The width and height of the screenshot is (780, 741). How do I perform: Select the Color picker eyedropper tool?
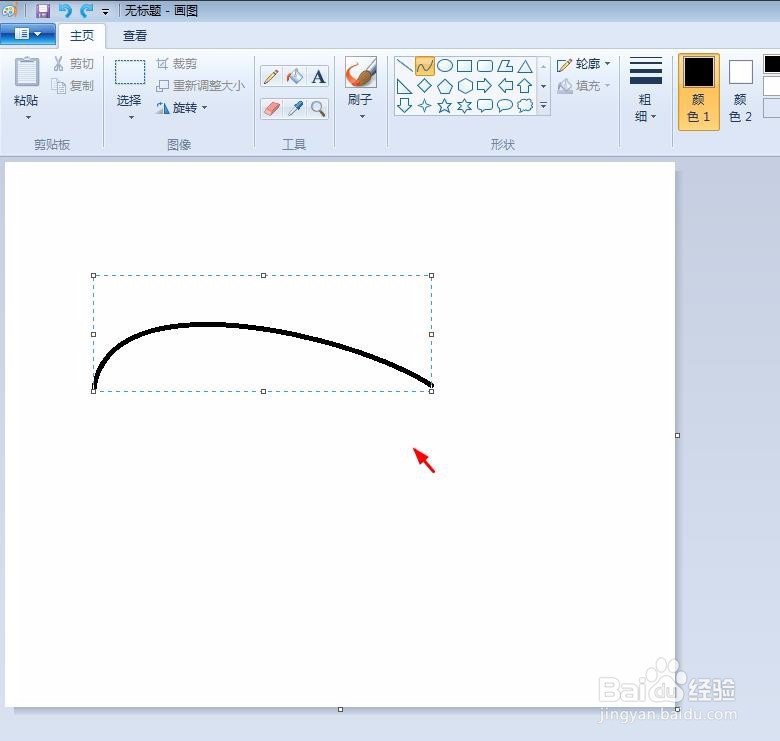[x=295, y=108]
